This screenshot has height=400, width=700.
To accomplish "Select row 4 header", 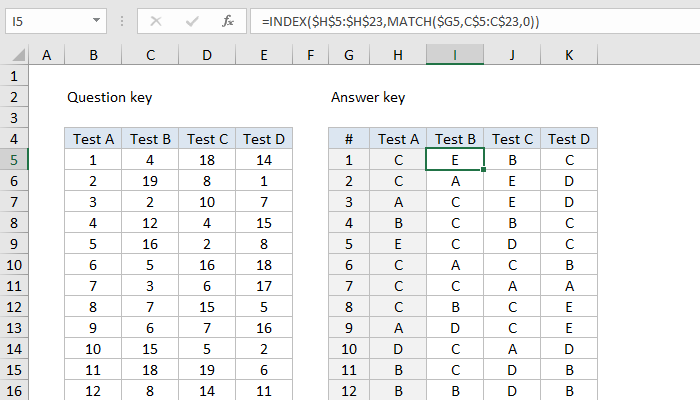I will pos(14,139).
